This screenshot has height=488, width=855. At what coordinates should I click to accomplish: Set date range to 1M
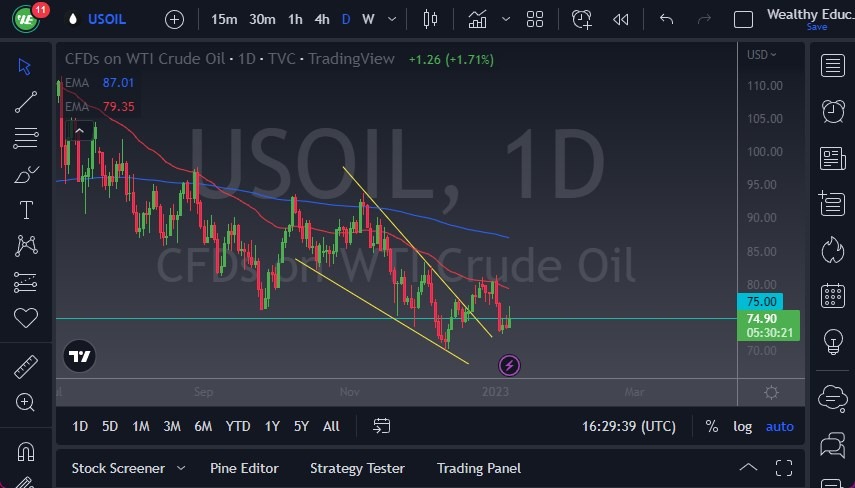141,426
